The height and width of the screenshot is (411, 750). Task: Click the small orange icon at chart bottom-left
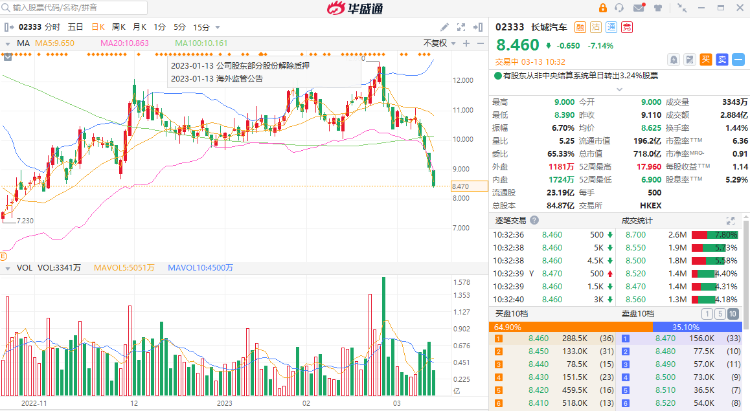point(3,256)
